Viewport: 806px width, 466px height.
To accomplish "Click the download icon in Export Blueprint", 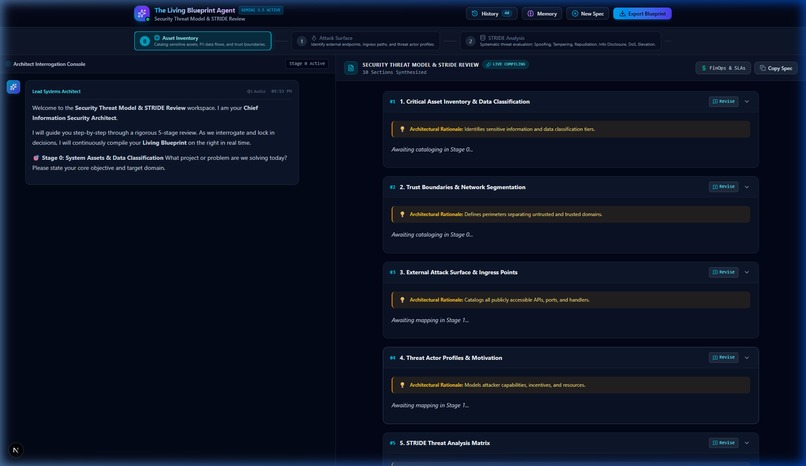I will tap(622, 13).
